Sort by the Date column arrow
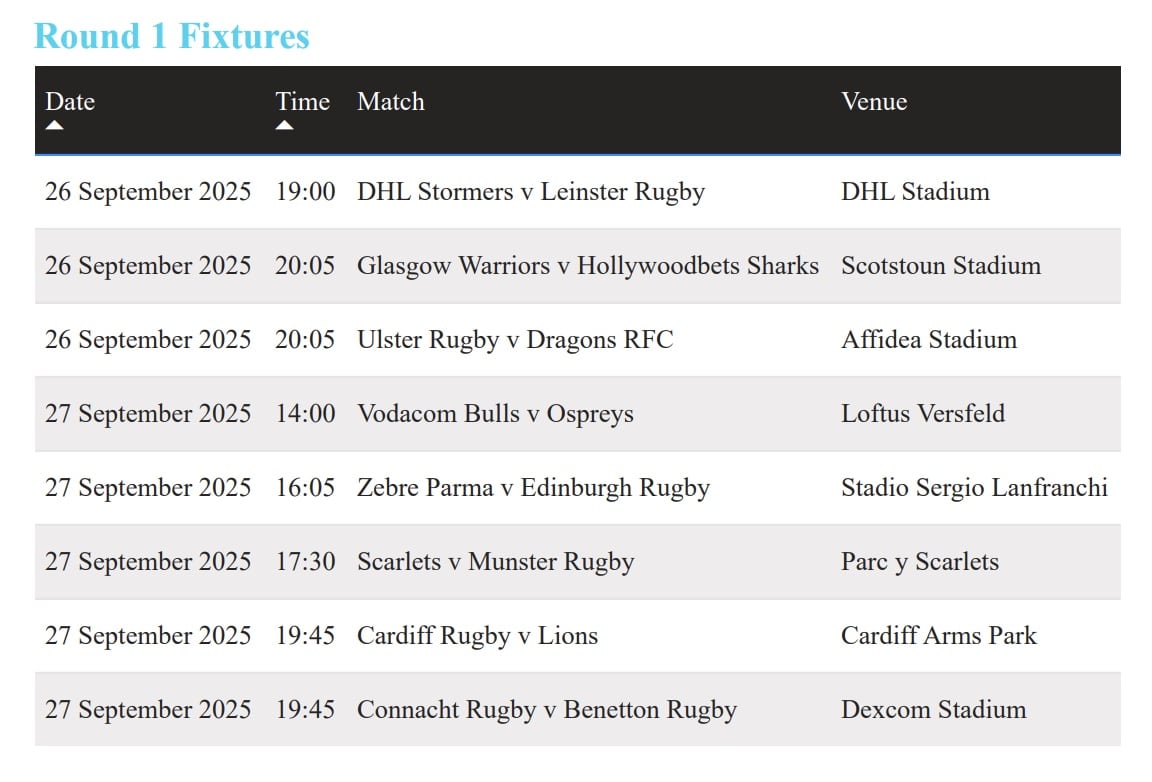This screenshot has width=1152, height=782. tap(54, 125)
